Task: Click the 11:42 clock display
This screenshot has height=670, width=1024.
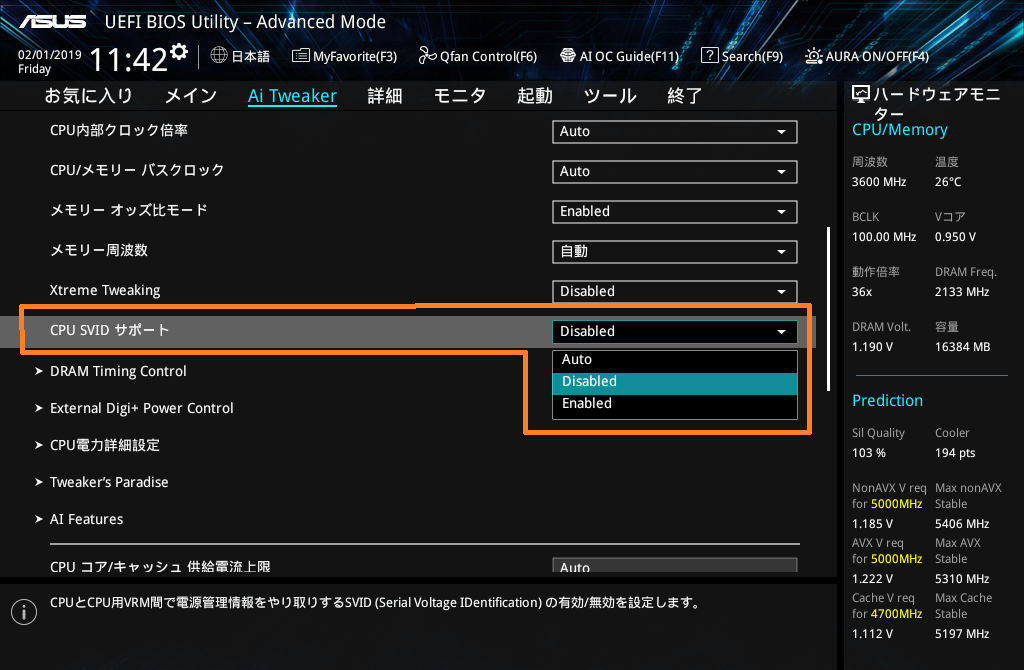Action: (x=129, y=60)
